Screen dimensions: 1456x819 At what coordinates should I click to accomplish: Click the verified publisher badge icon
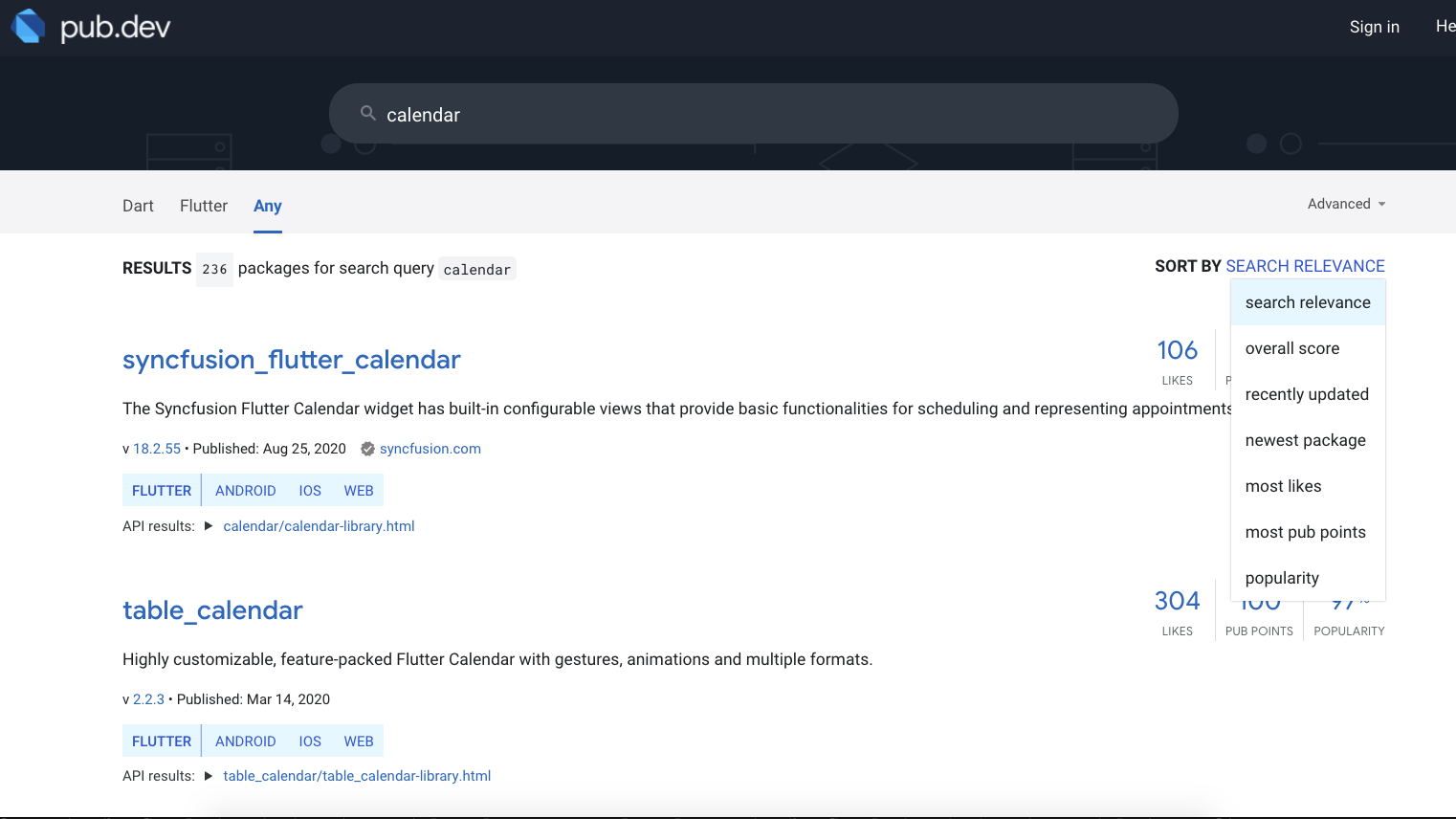[x=367, y=449]
